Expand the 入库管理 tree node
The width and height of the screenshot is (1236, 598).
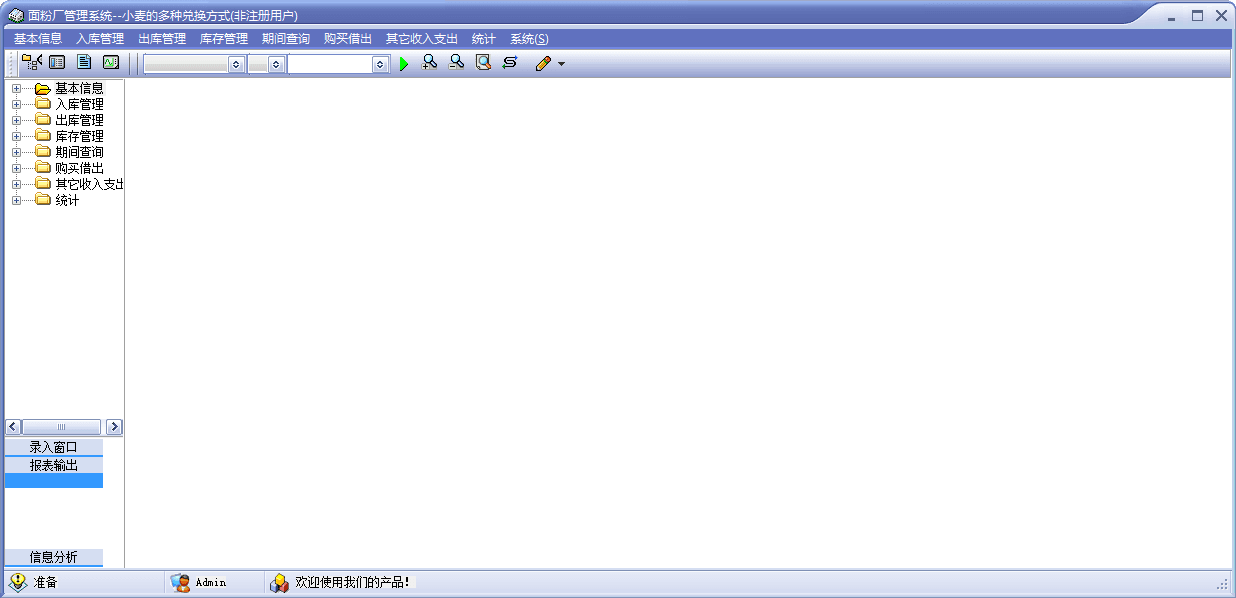click(x=16, y=104)
